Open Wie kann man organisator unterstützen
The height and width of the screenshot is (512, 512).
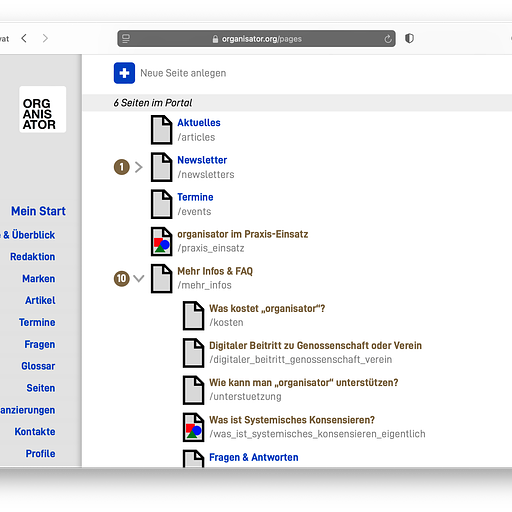coord(304,383)
